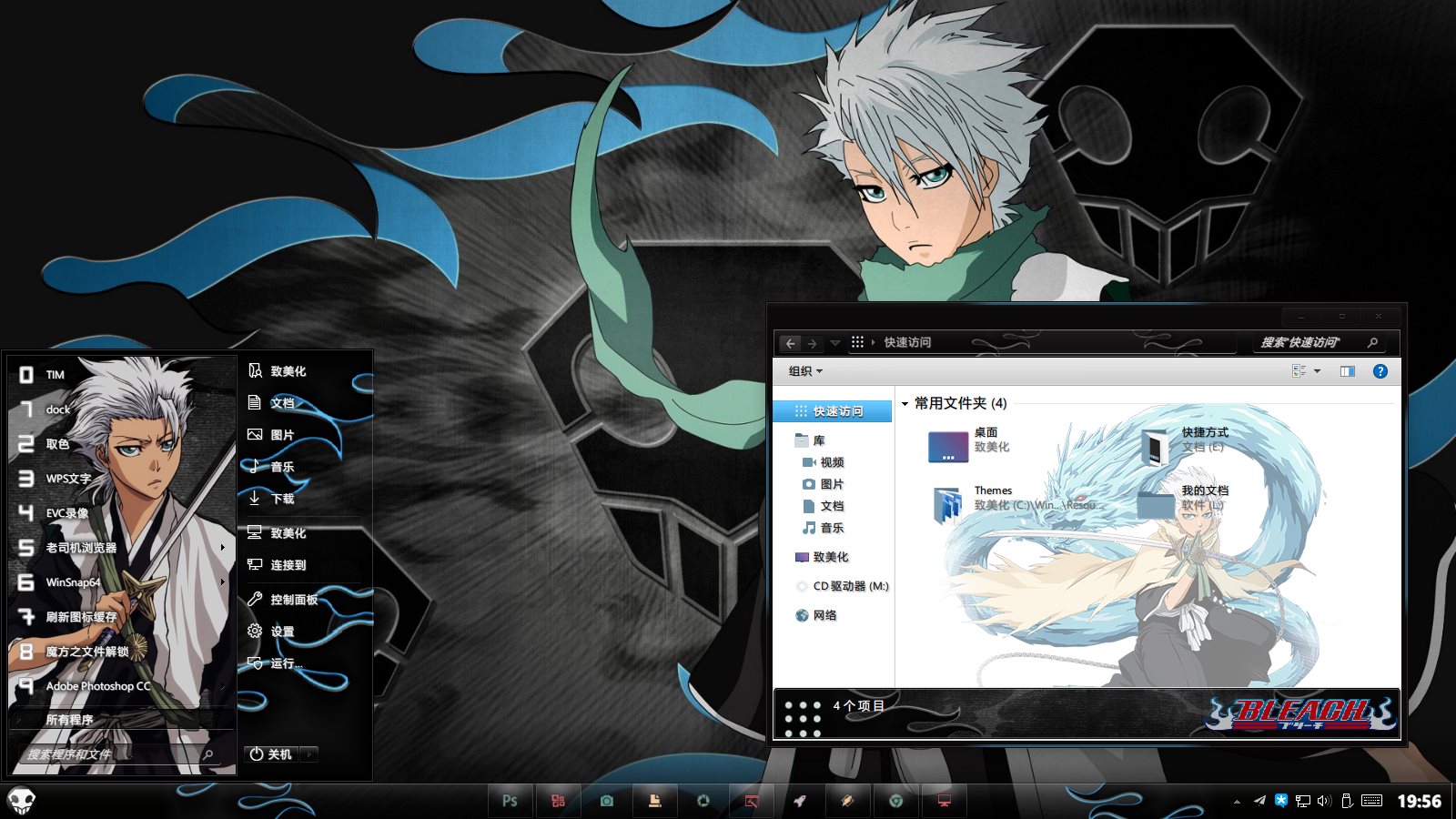The image size is (1456, 819).
Task: Go back in the Explorer window
Action: pyautogui.click(x=791, y=343)
